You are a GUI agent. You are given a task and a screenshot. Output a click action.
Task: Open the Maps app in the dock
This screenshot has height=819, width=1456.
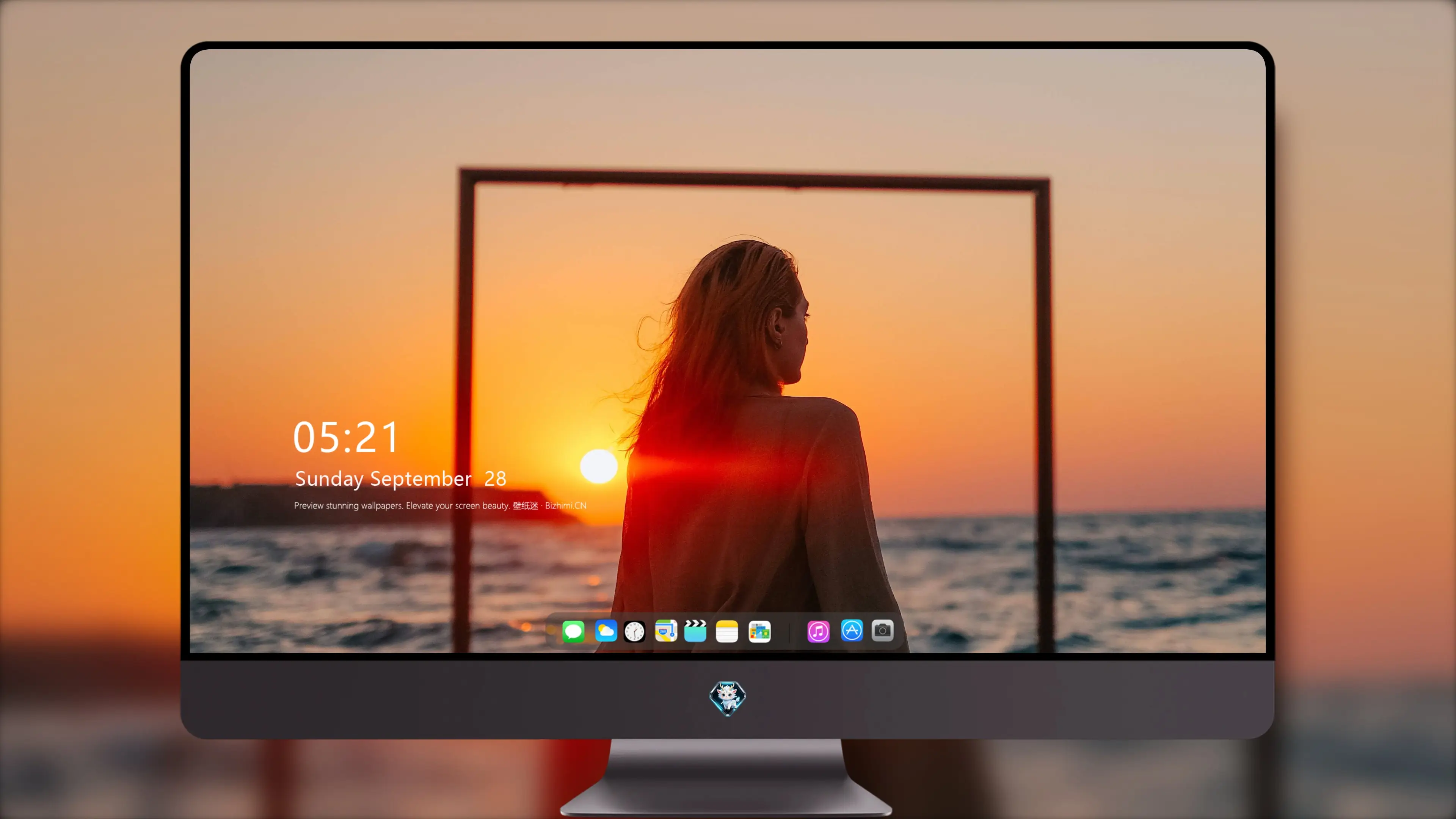pyautogui.click(x=666, y=631)
